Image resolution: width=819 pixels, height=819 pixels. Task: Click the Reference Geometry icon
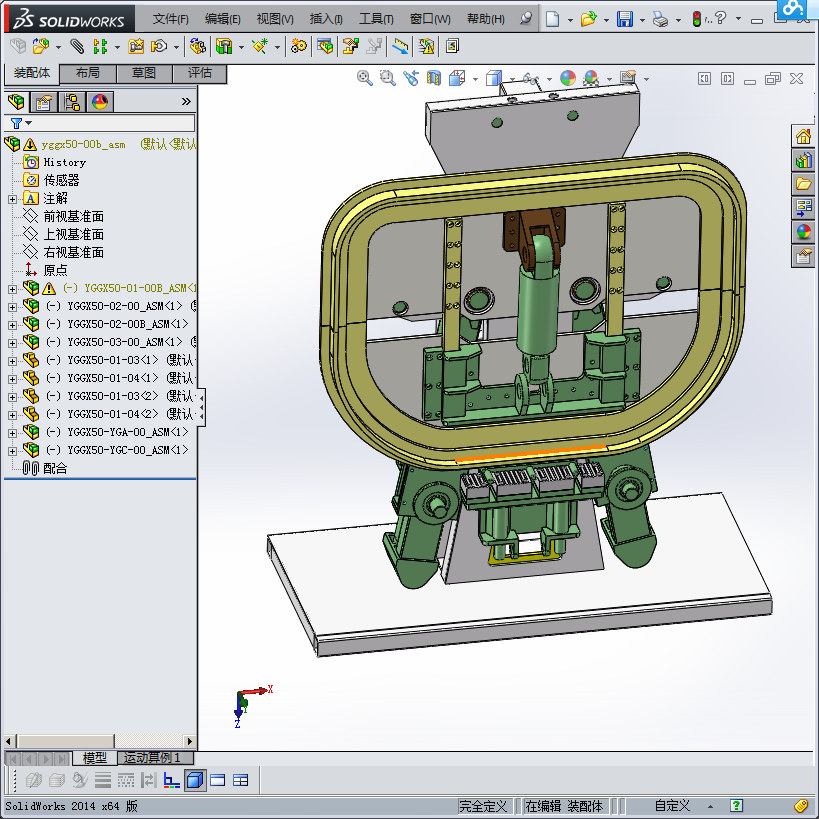coord(260,46)
